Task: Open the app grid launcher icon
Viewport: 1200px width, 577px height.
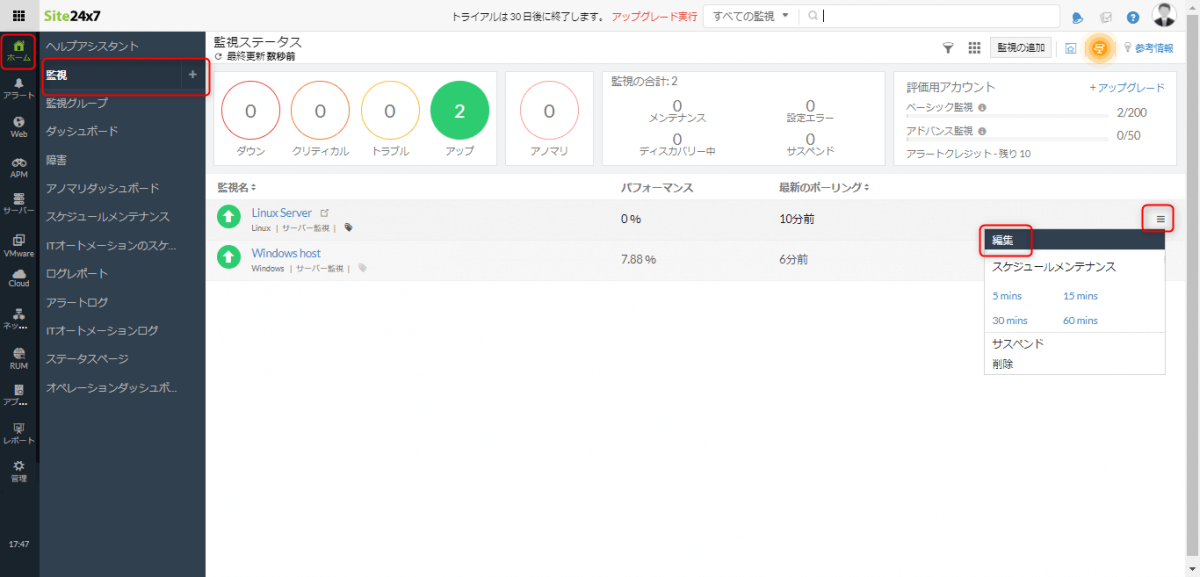Action: pos(19,16)
